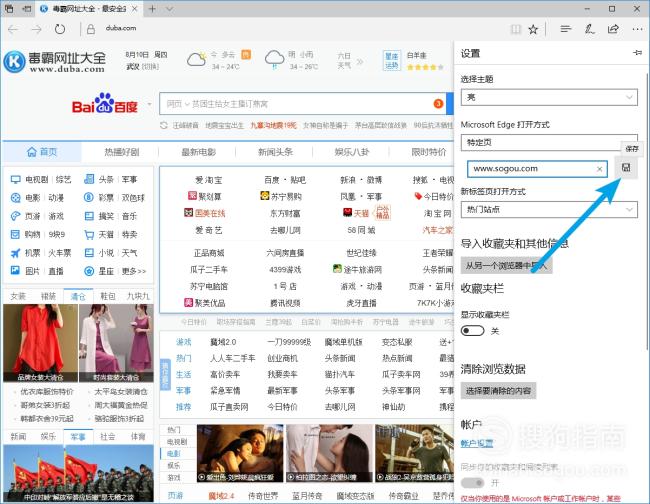
Task: Click the 白羊座 horoscope text
Action: tap(417, 56)
